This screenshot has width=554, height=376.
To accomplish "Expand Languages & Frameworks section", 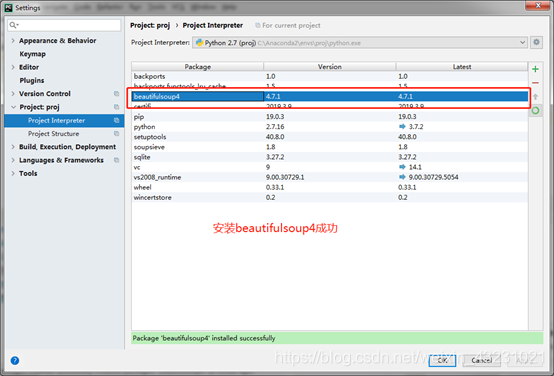I will [x=13, y=160].
